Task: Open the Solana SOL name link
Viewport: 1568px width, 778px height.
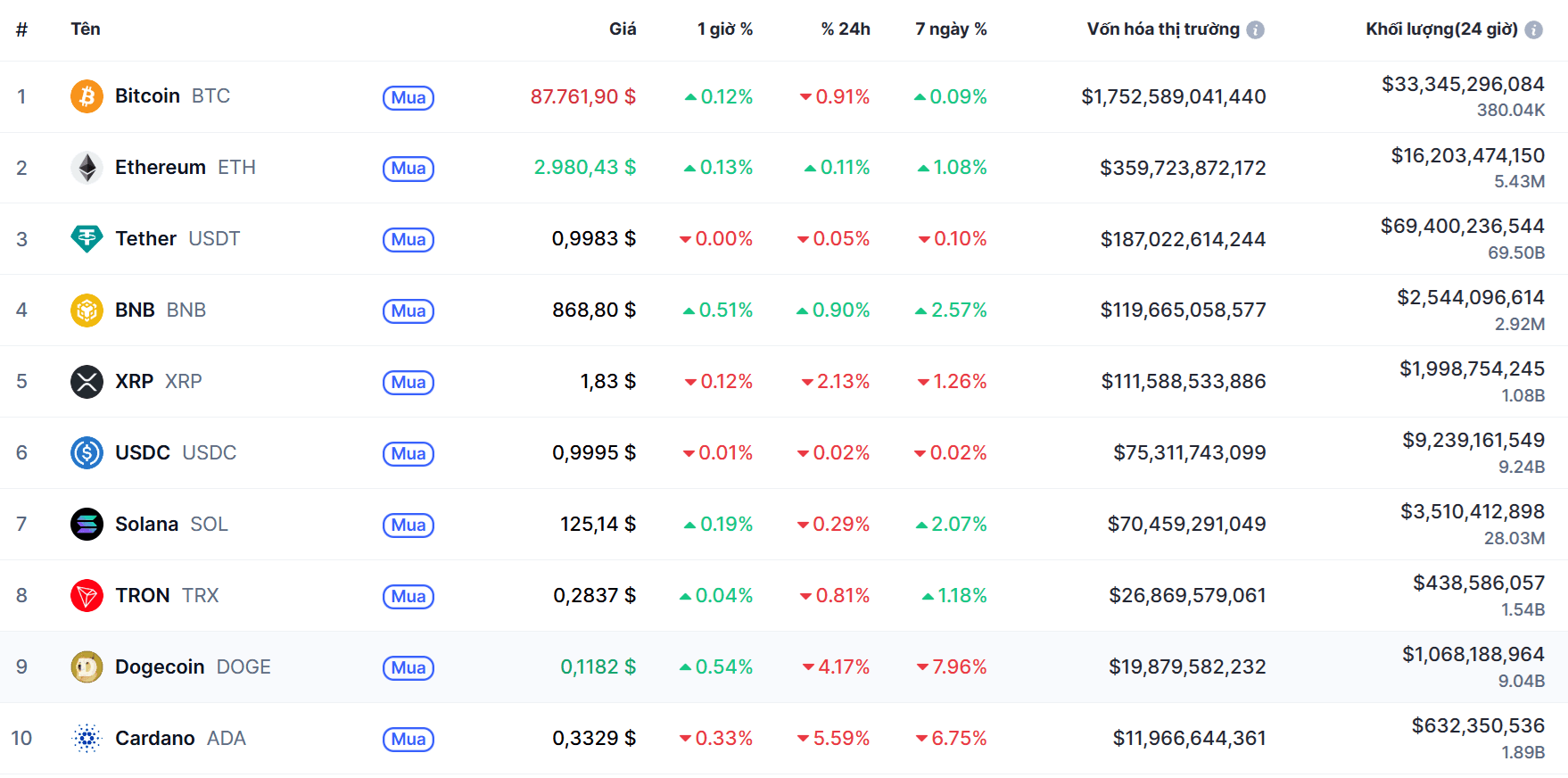Action: pos(171,525)
